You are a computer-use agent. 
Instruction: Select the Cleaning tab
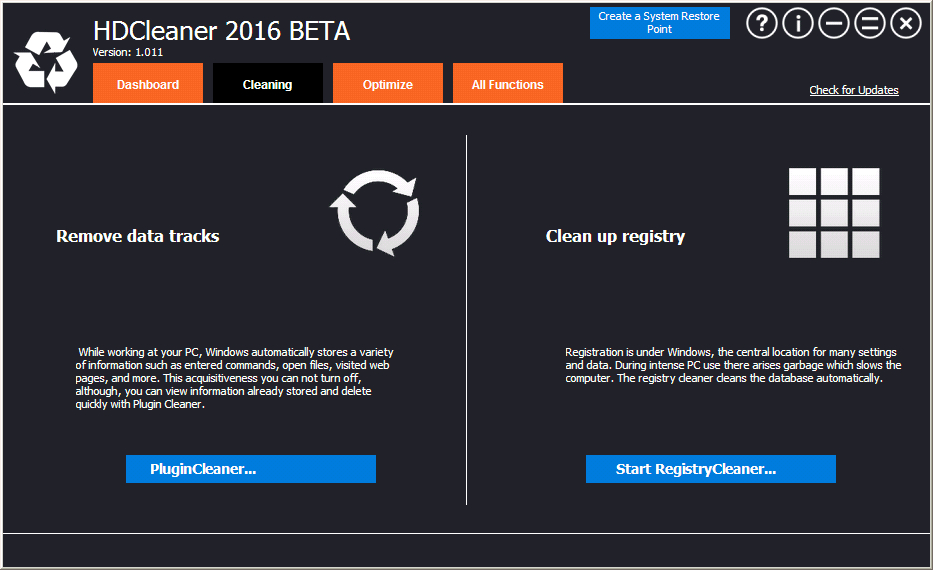[268, 83]
